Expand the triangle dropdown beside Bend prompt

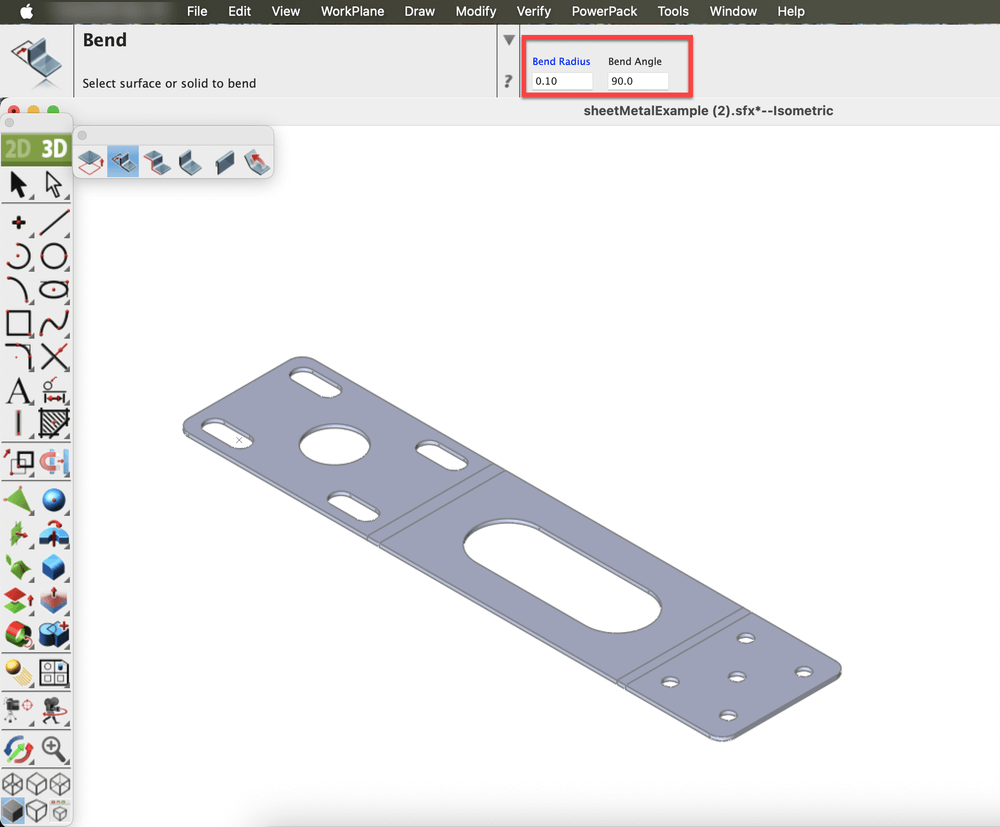coord(509,41)
